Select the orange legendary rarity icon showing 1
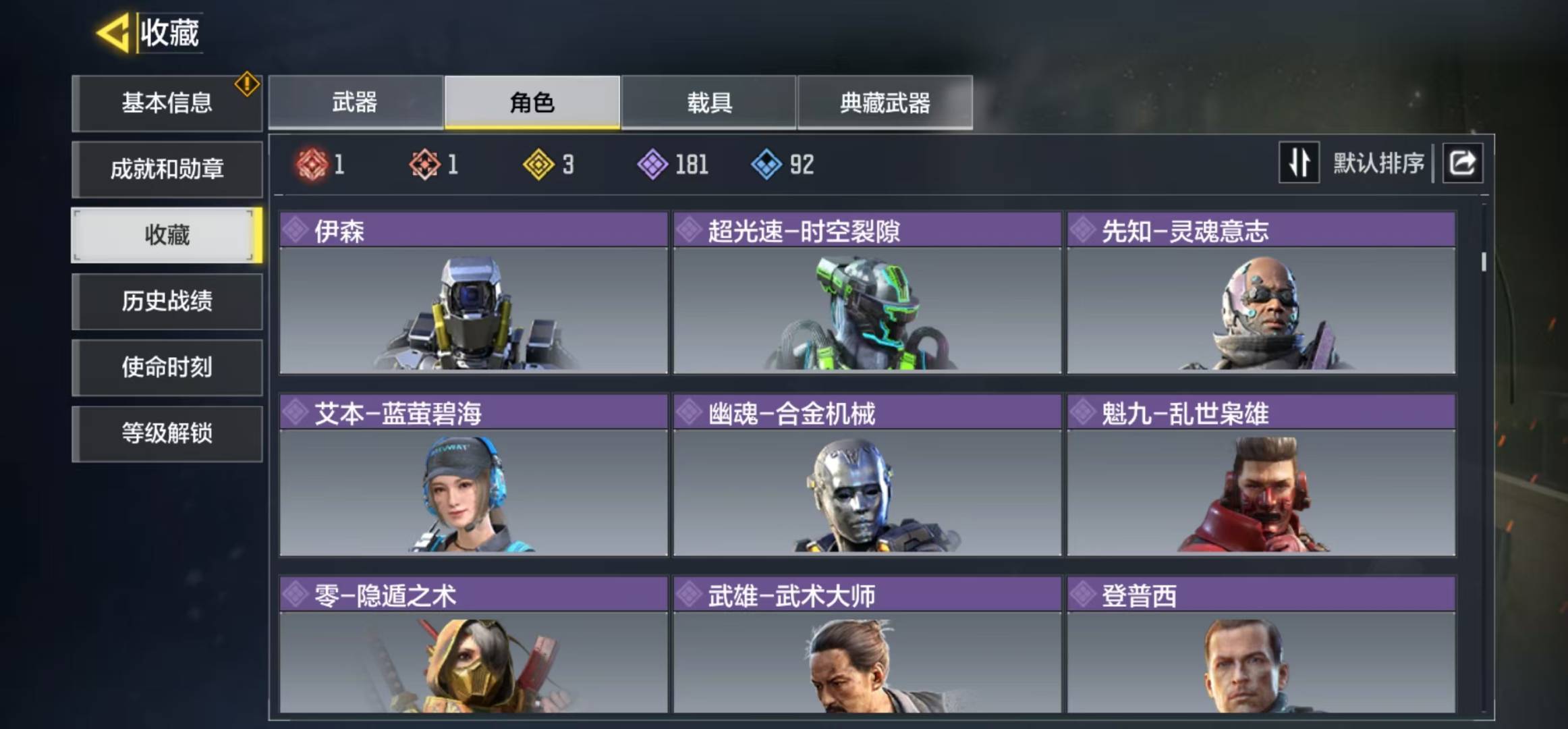Screen dimensions: 1568x729 424,164
